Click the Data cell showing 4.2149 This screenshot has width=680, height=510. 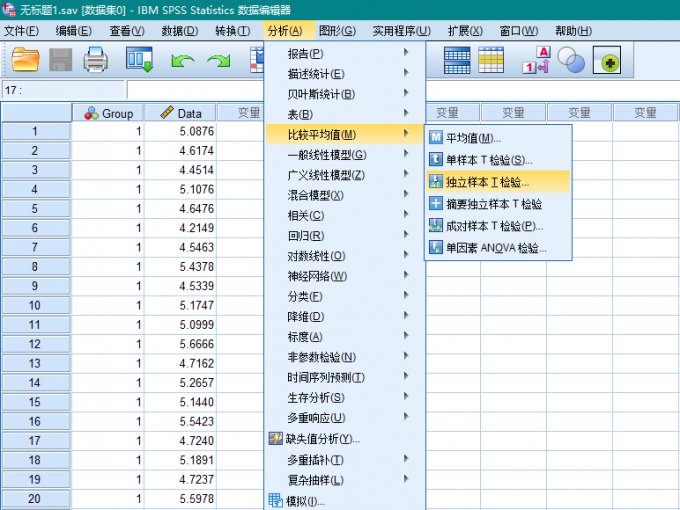(x=180, y=228)
